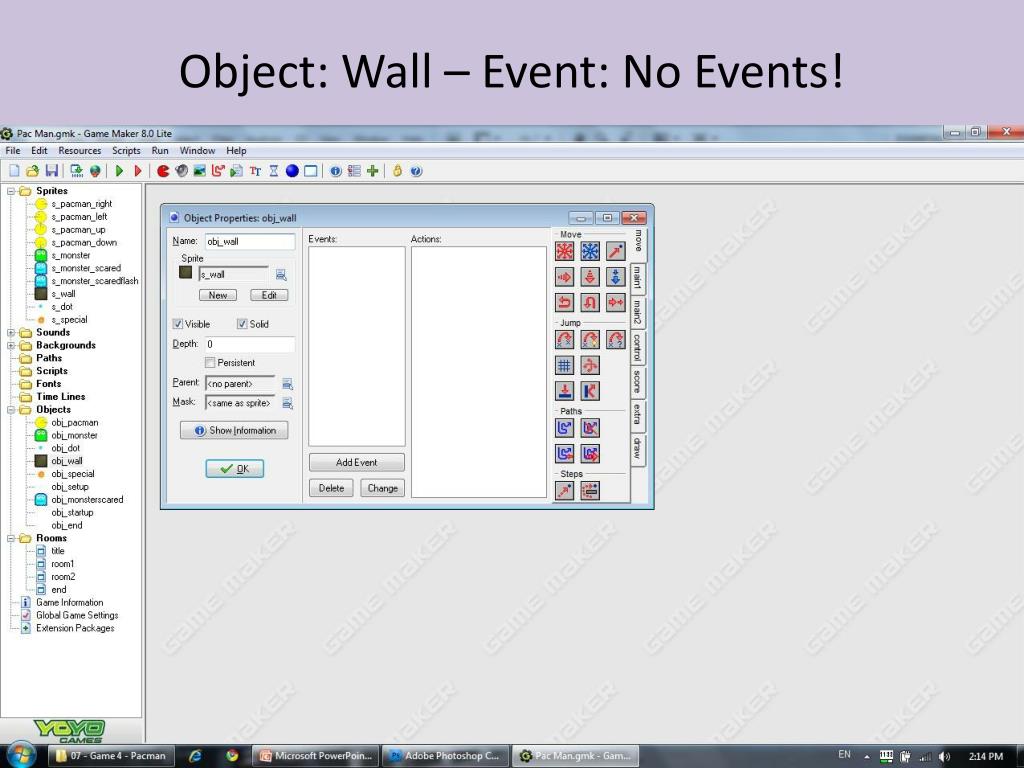Image resolution: width=1024 pixels, height=768 pixels.
Task: Select the Speed Vertical action icon
Action: point(590,277)
